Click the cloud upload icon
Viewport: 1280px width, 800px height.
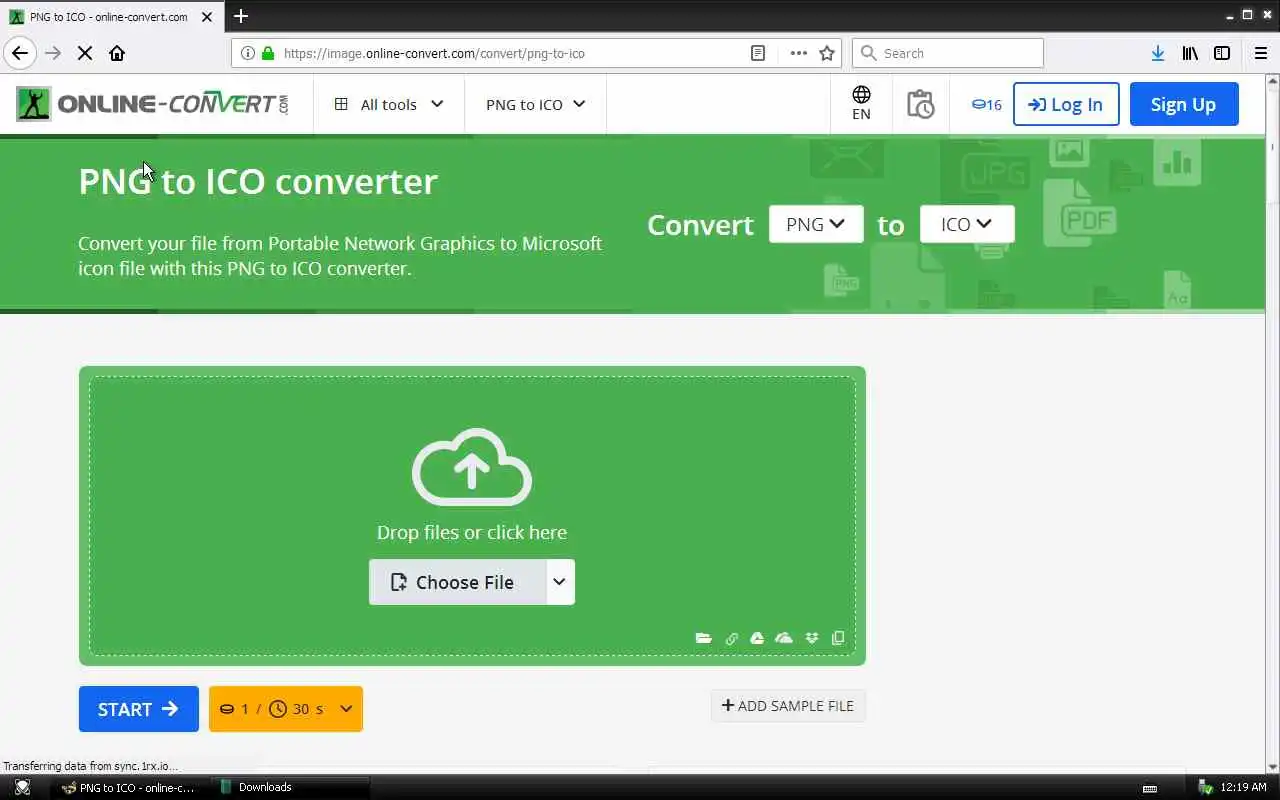[472, 467]
